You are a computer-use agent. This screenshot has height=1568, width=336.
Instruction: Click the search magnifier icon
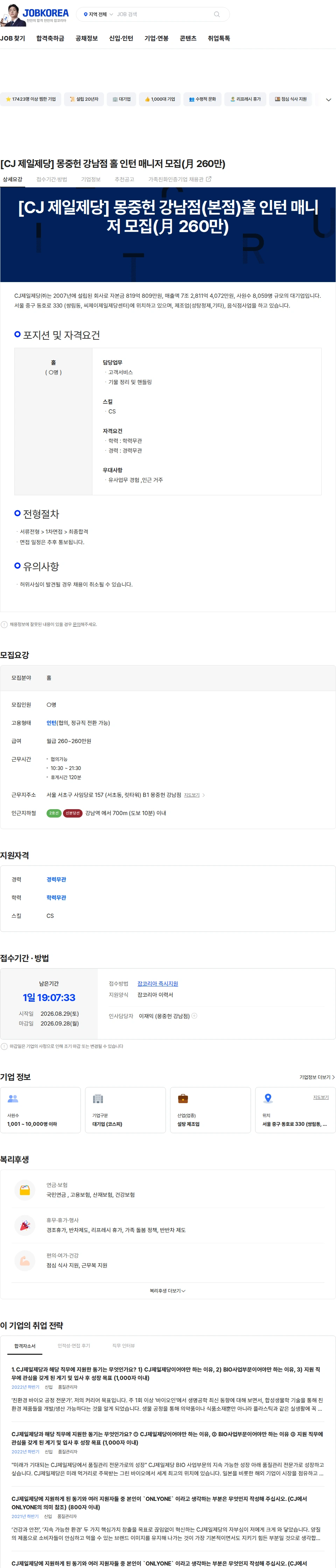tap(217, 14)
